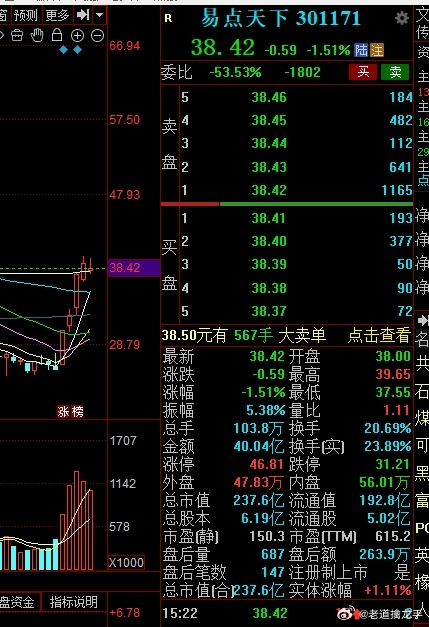Open the settings gear beside the stock title
Screen dimensions: 429x627
click(401, 18)
